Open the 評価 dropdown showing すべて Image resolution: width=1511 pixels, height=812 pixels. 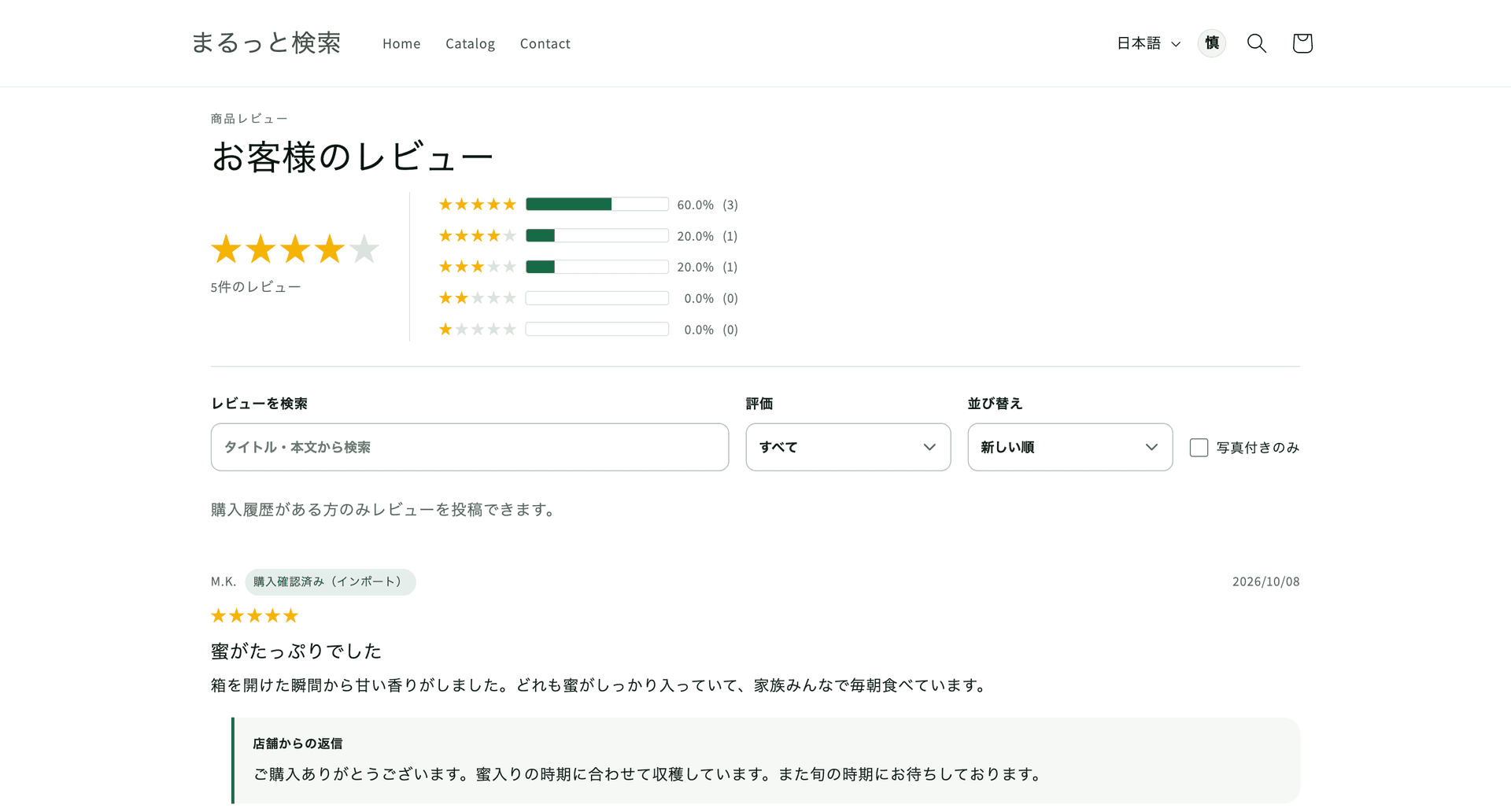(x=848, y=447)
